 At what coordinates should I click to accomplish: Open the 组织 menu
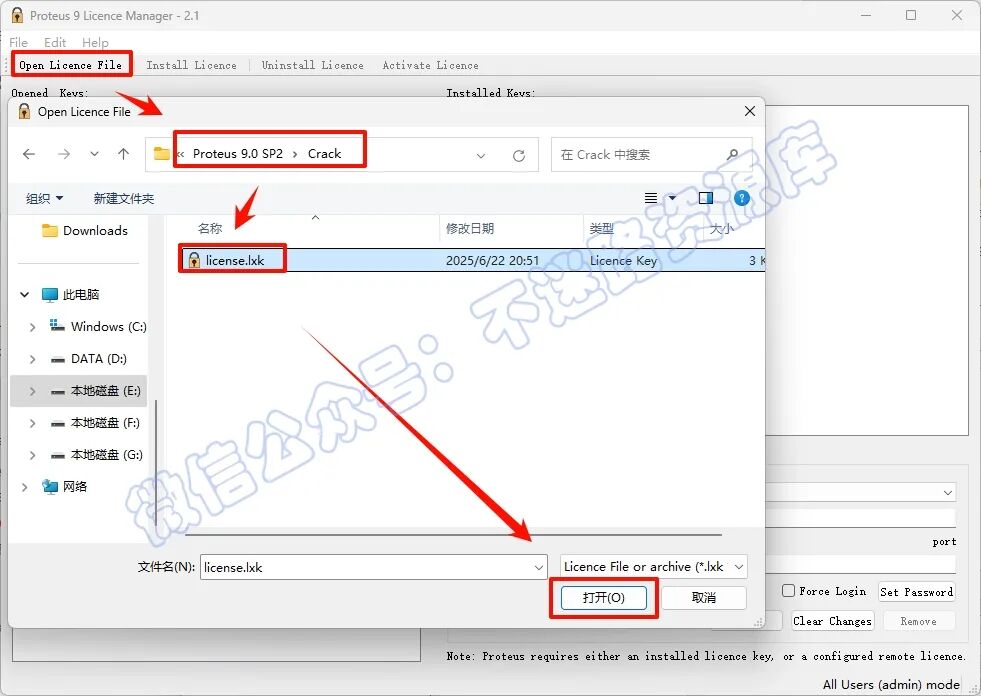point(44,198)
